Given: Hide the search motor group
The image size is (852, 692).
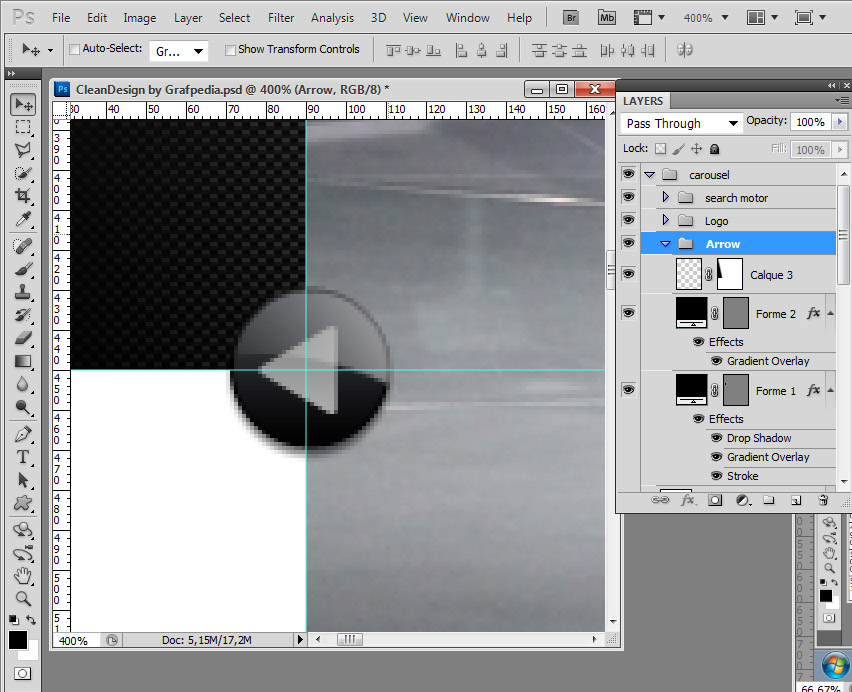Looking at the screenshot, I should [628, 197].
